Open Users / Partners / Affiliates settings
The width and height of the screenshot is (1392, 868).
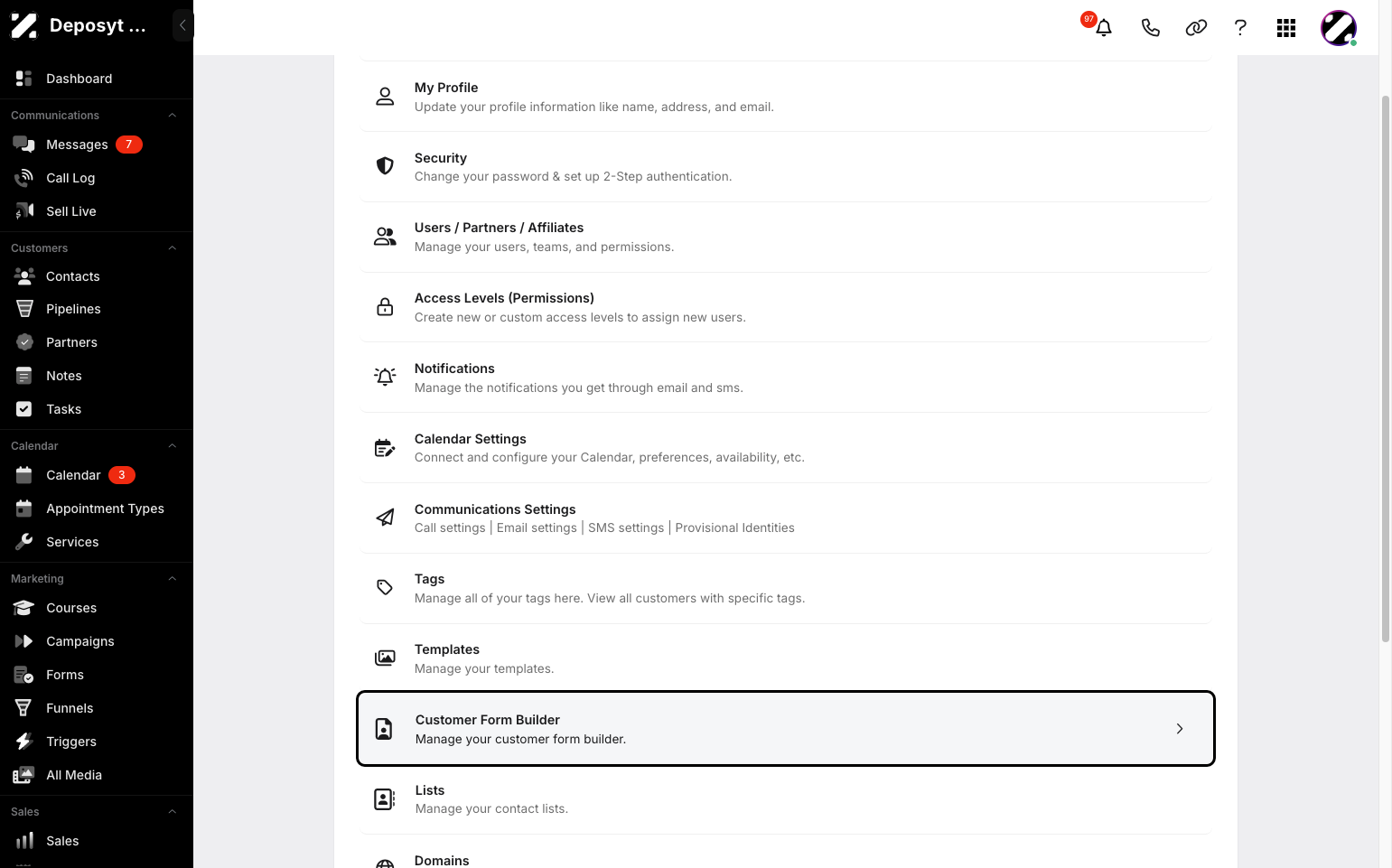(x=785, y=237)
